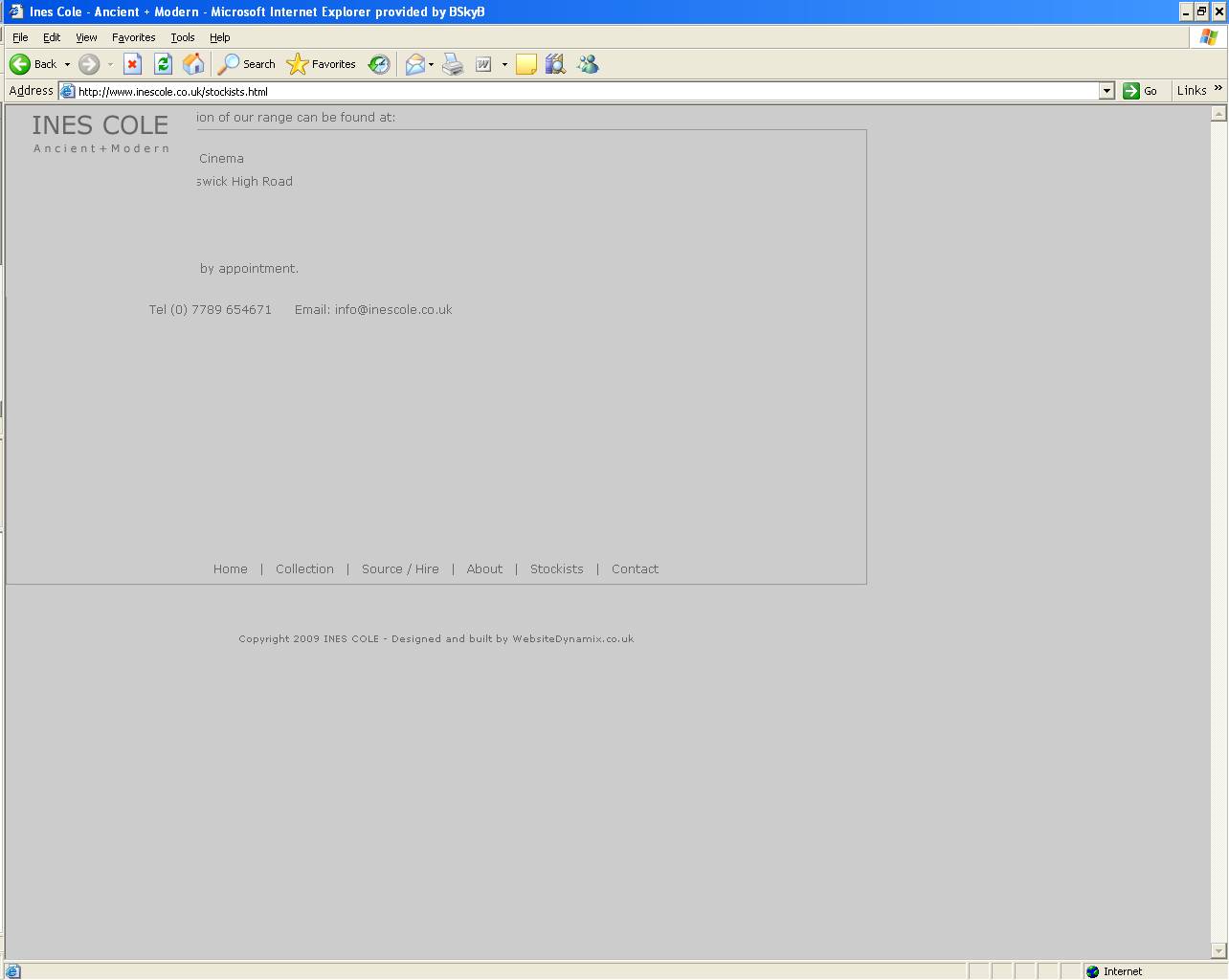Click the Mail envelope icon
The image size is (1229, 980).
pos(414,64)
